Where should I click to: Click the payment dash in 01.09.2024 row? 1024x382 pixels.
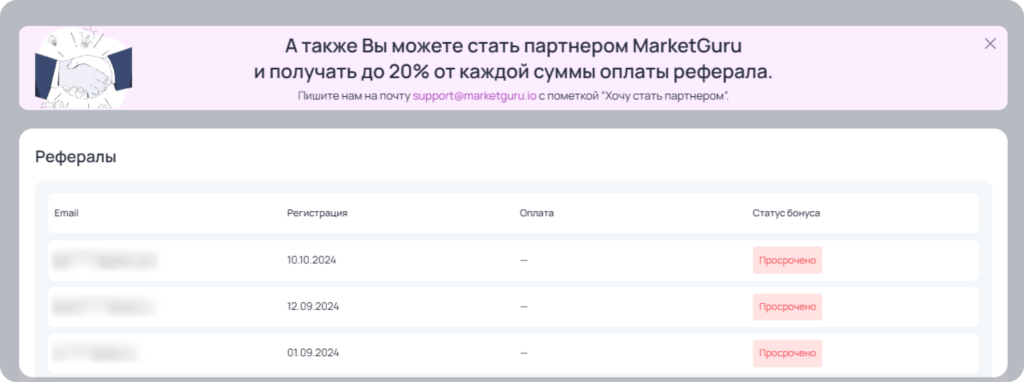click(x=524, y=353)
